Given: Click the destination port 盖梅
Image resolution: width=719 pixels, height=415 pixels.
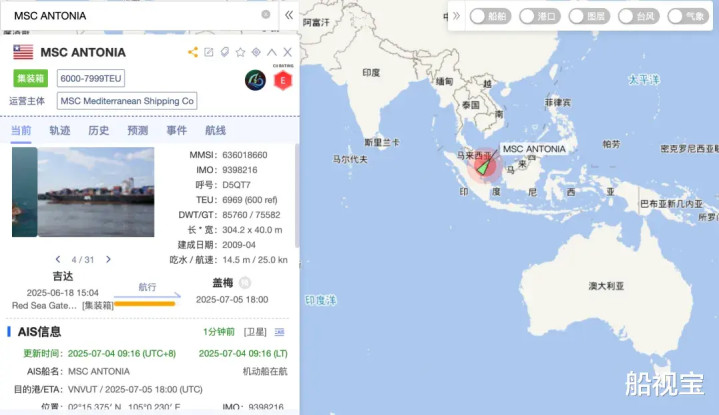Looking at the screenshot, I should 223,283.
